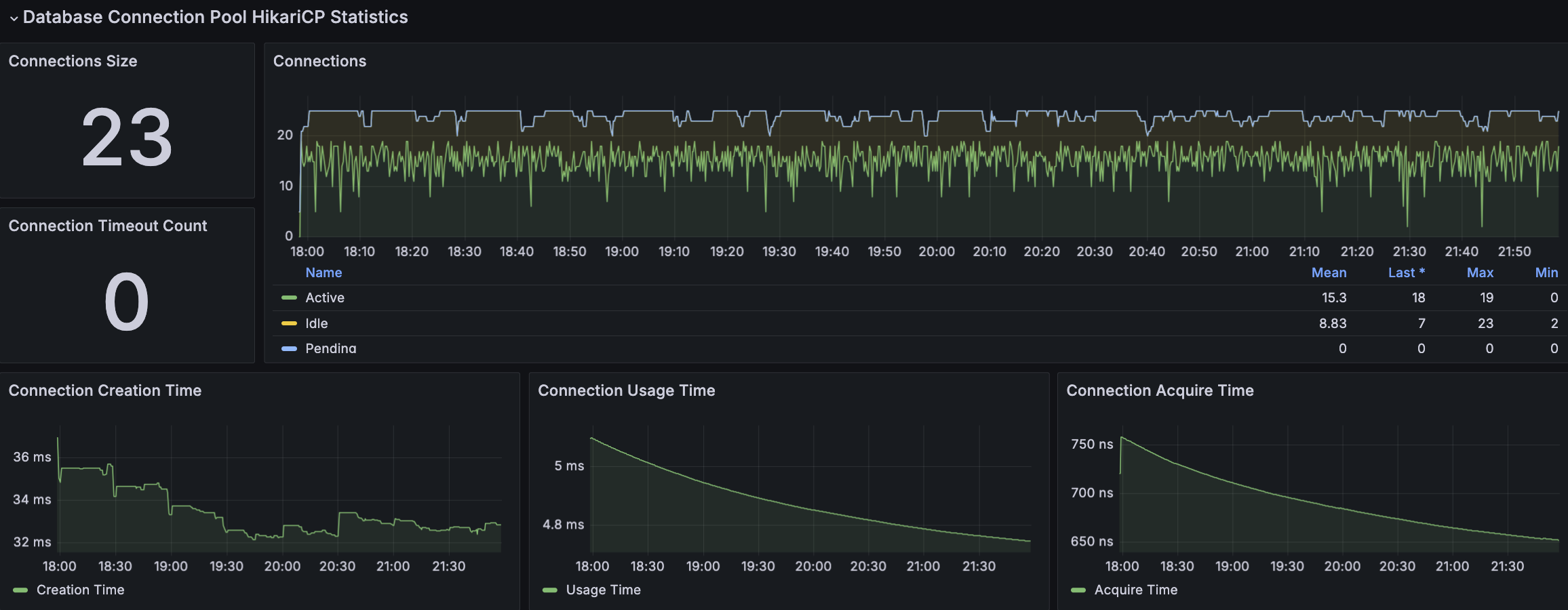
Task: Change the Usage Time series color swatch
Action: click(550, 590)
